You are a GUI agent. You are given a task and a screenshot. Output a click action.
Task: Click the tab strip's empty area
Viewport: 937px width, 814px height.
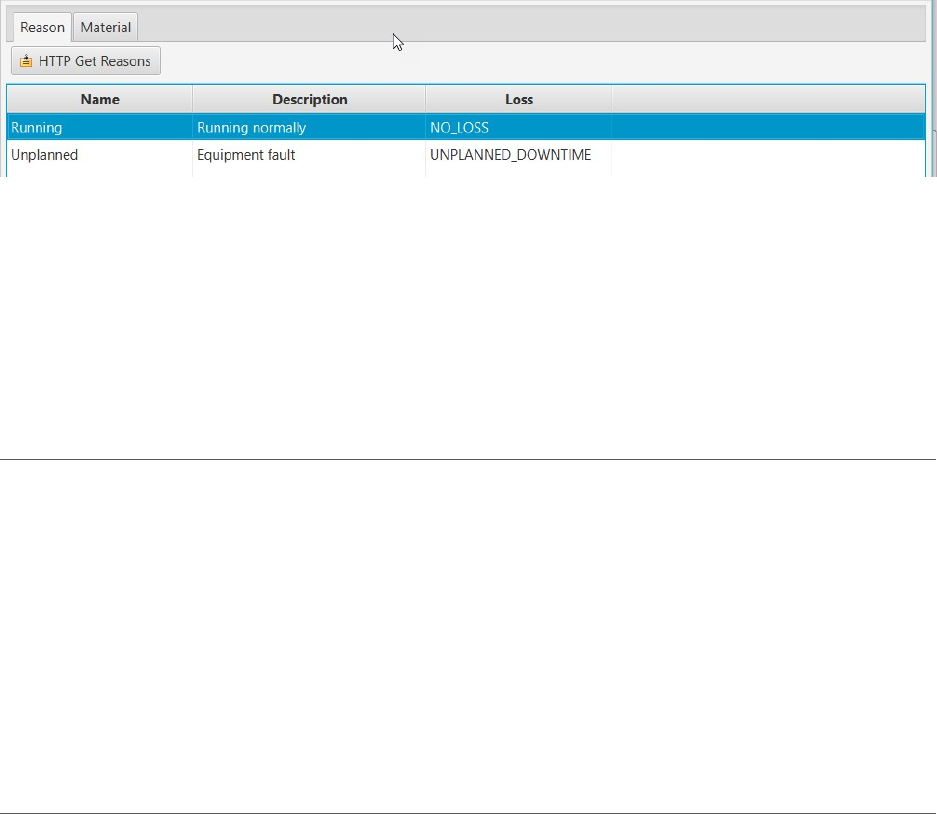coord(532,24)
